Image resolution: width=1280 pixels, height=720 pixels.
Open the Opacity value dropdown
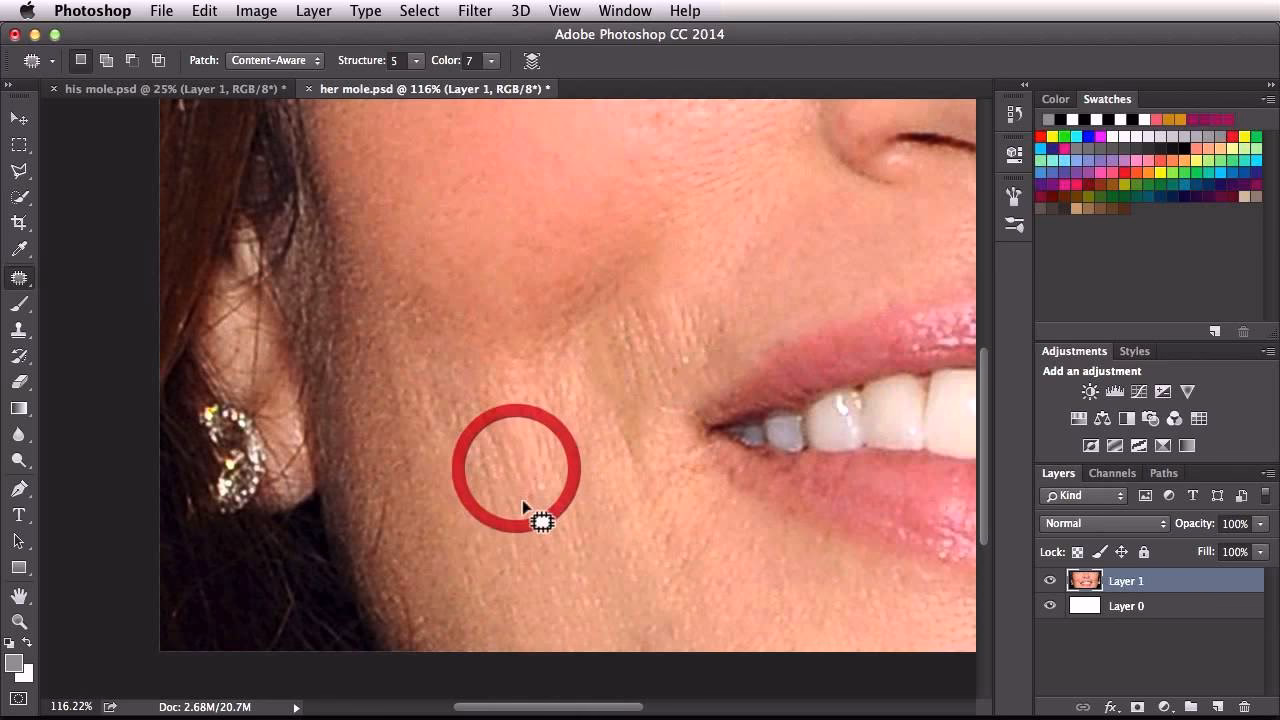pos(1259,523)
